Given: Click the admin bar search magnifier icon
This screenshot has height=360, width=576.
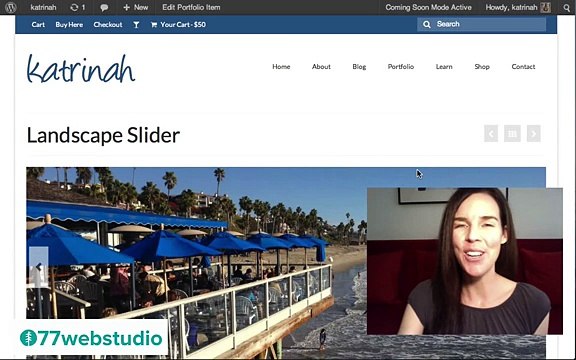Looking at the screenshot, I should [567, 7].
